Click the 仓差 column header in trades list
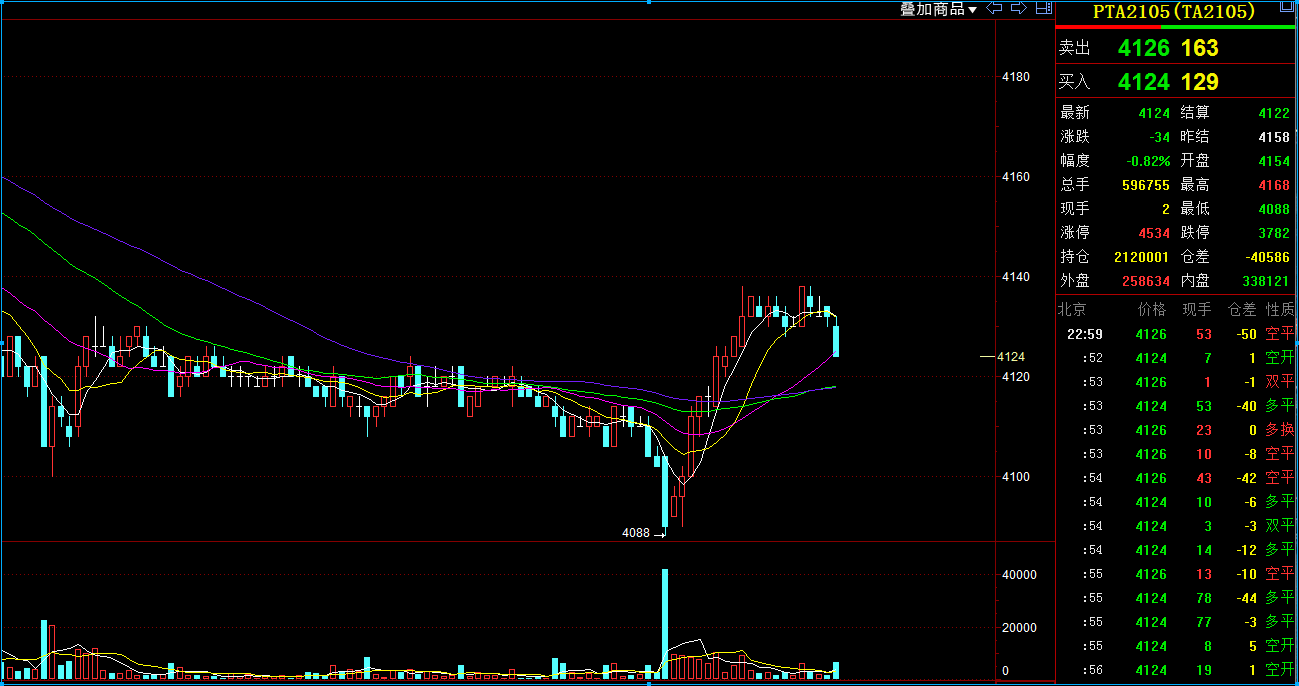Screen dimensions: 1299x686 point(1241,310)
